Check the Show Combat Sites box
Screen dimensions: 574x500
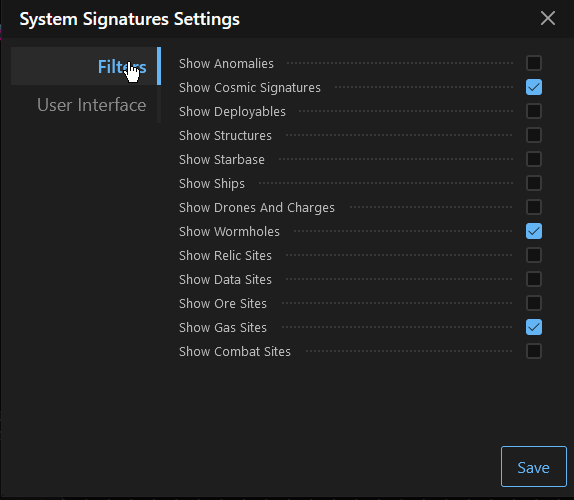pos(534,351)
